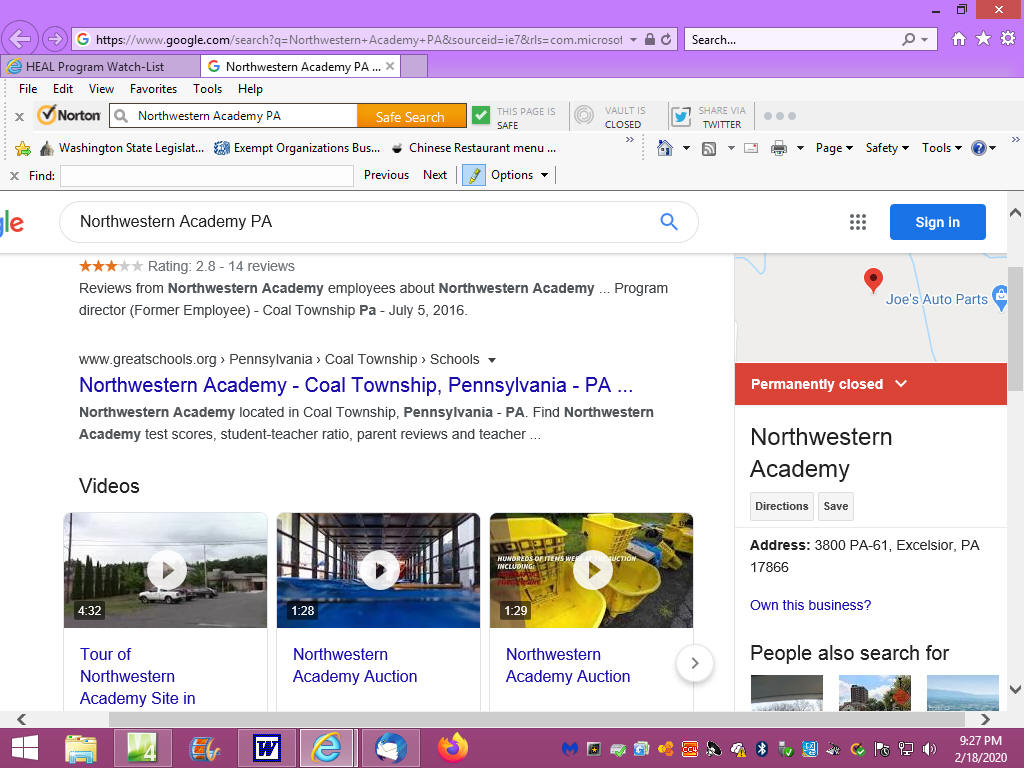Close the Find bar

[14, 175]
